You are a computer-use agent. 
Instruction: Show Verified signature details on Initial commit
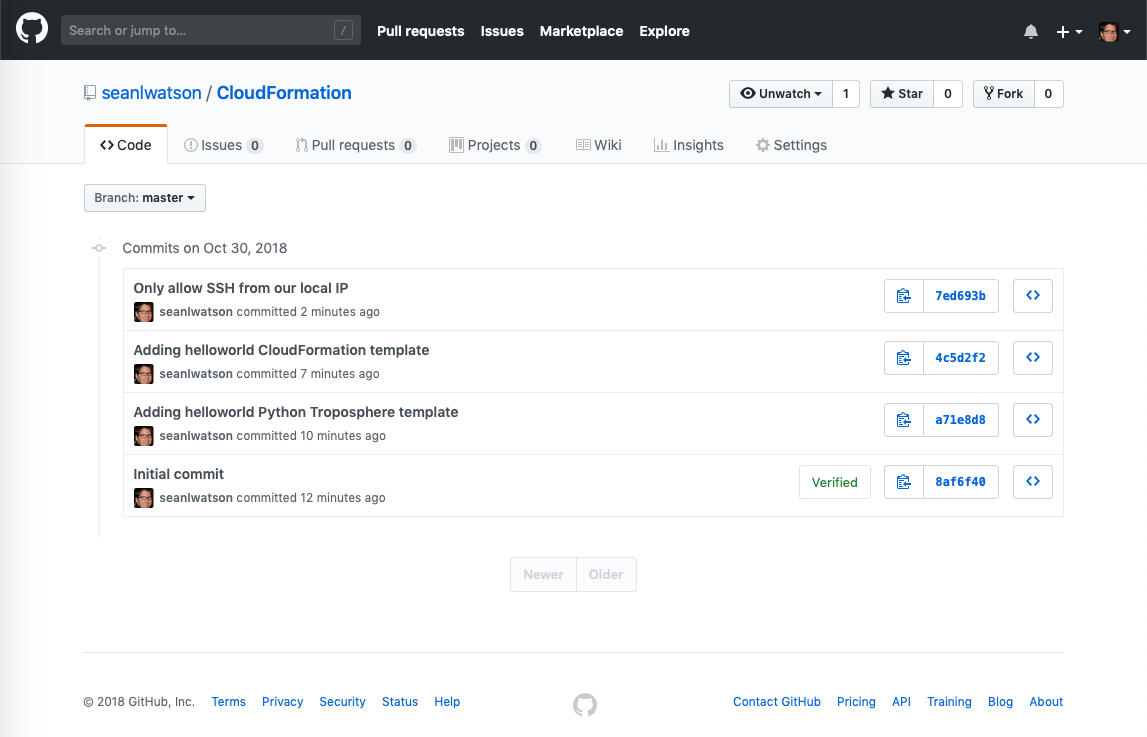[x=835, y=482]
